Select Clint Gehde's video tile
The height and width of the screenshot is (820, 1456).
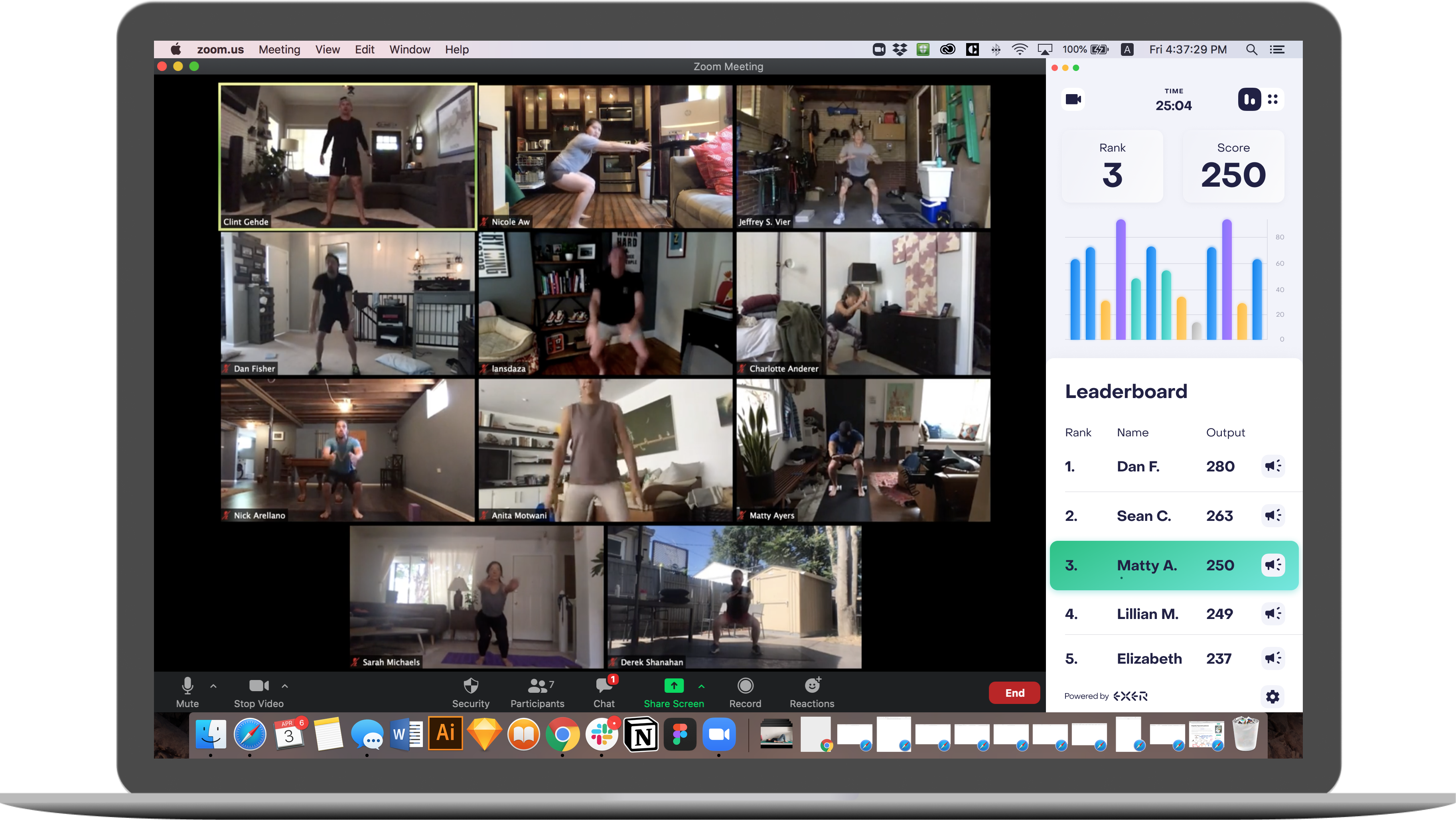click(347, 156)
